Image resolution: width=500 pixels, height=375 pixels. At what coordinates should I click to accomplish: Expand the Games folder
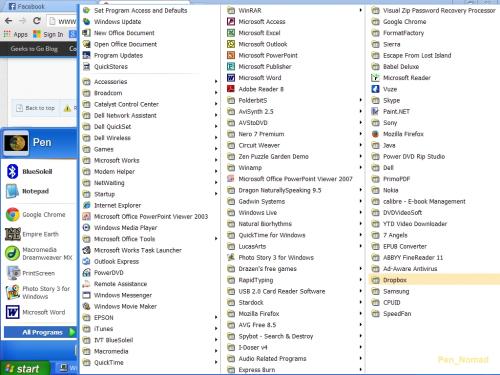click(149, 149)
